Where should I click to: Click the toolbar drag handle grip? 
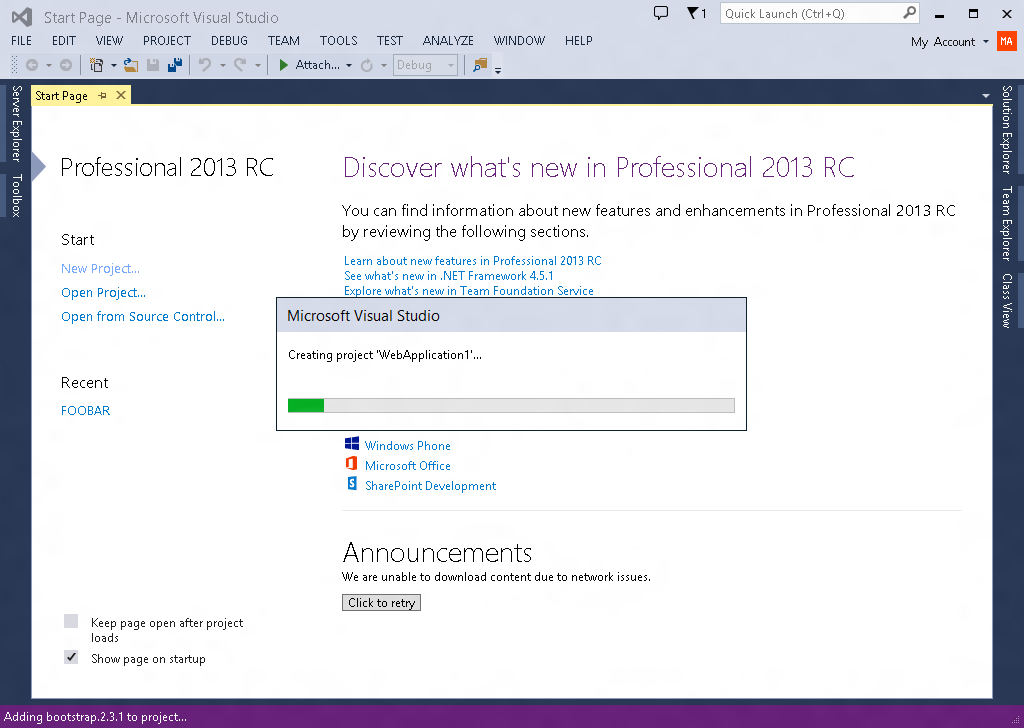coord(14,65)
